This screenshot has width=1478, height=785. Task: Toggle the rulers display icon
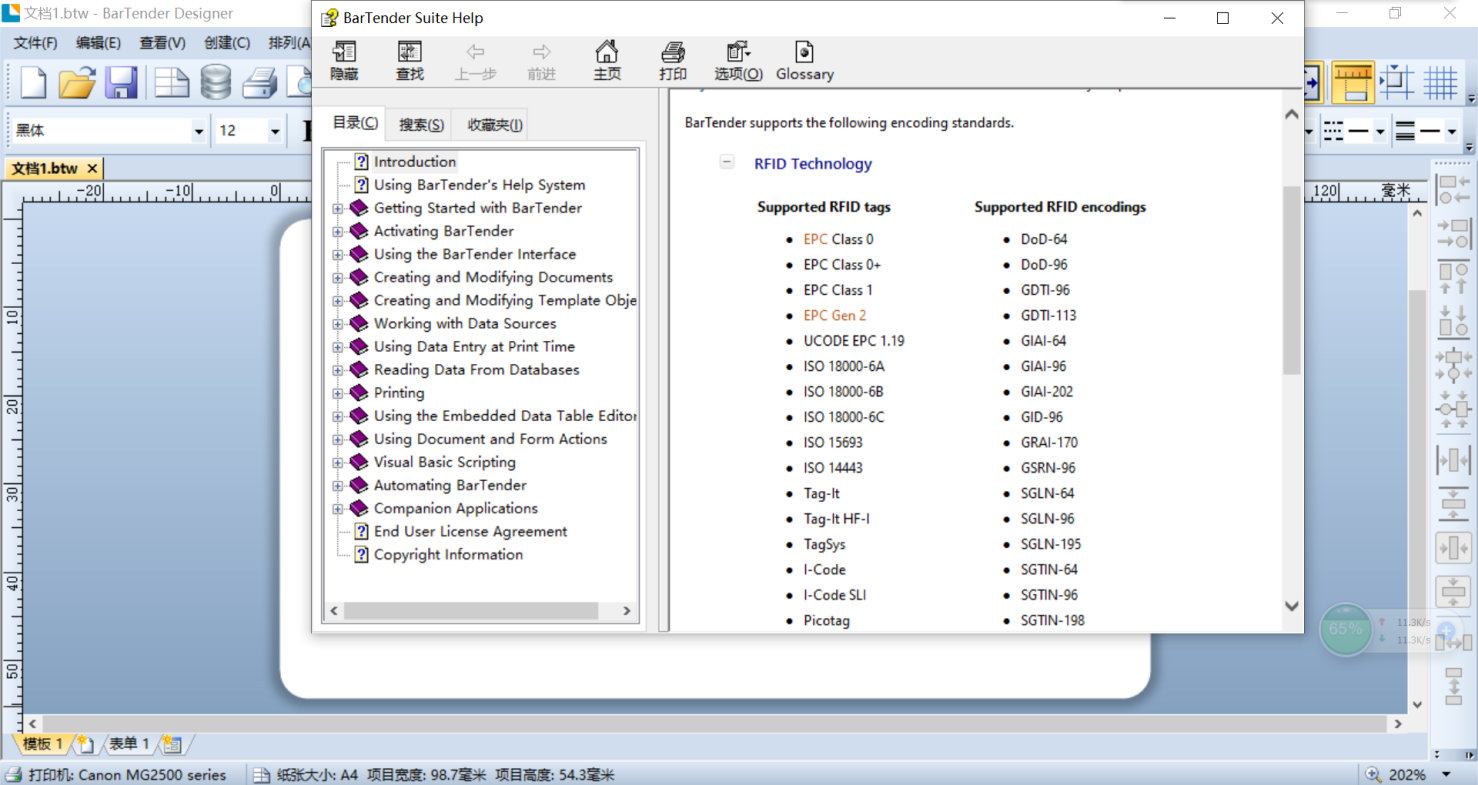(1353, 82)
